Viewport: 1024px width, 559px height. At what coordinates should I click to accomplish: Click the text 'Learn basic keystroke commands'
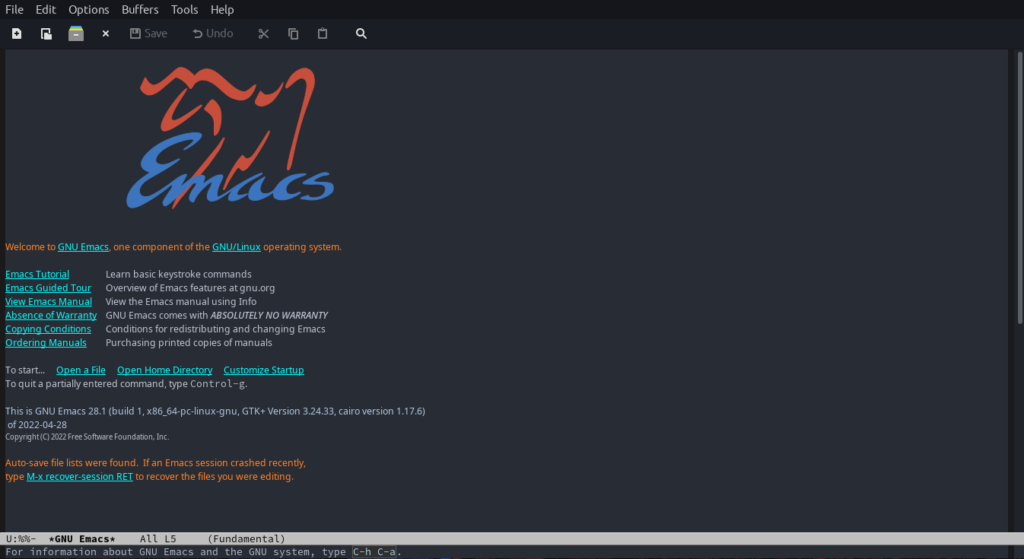[178, 274]
